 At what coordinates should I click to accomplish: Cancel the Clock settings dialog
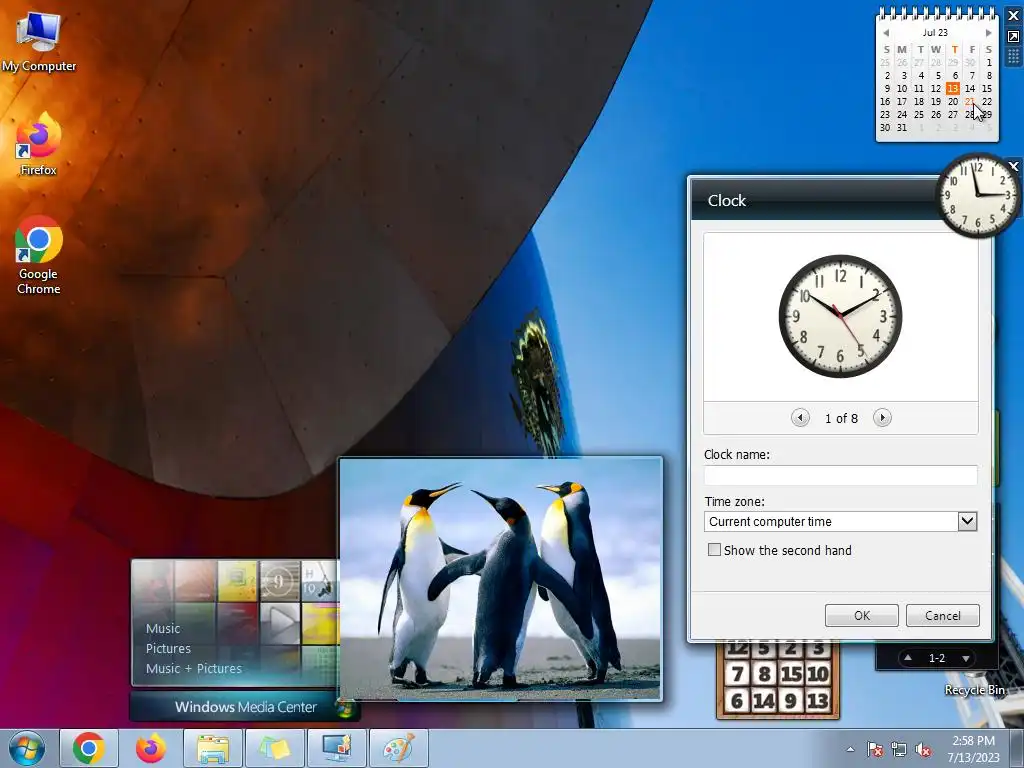click(x=942, y=615)
